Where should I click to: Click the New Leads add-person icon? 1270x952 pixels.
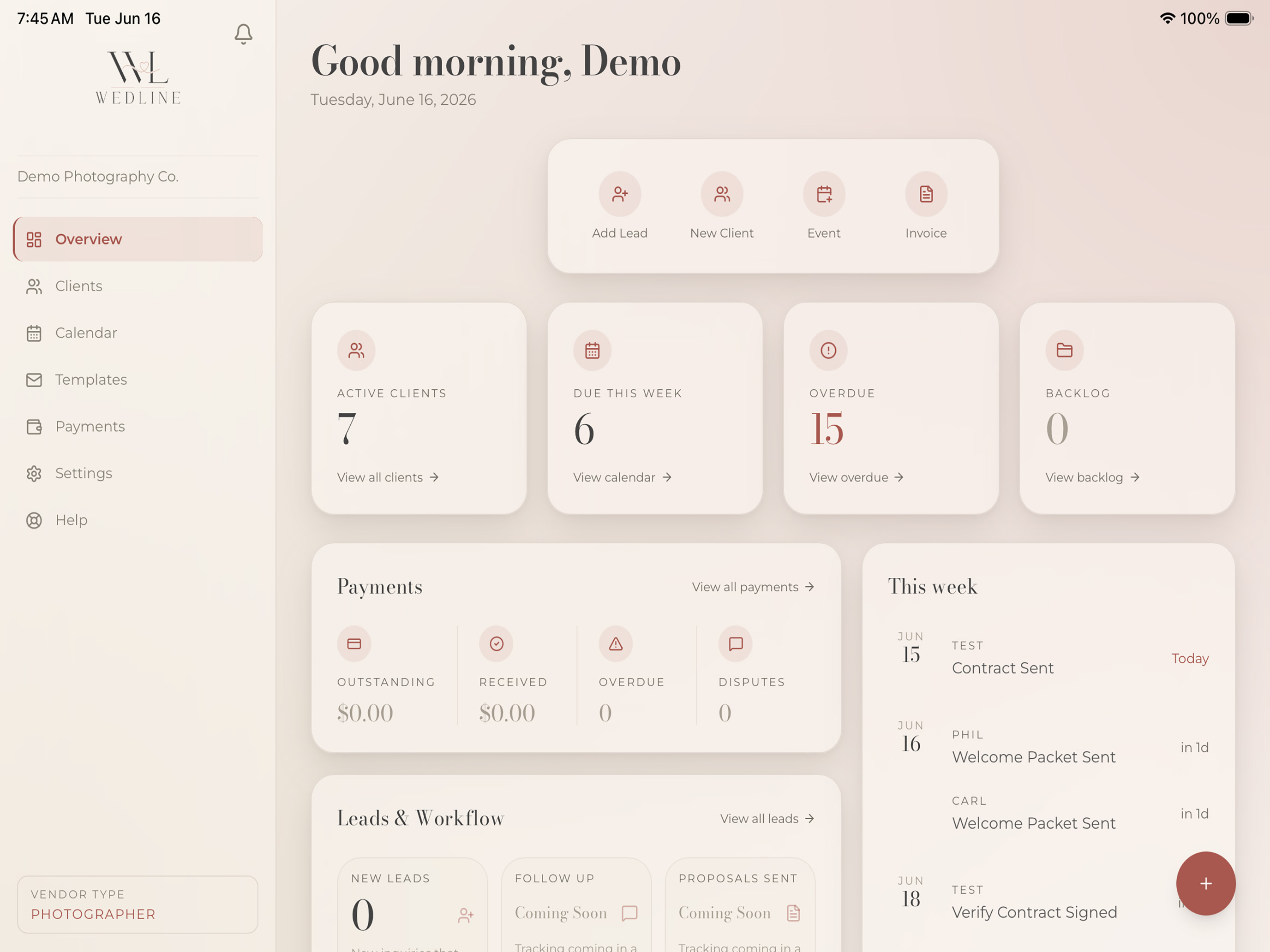(466, 915)
